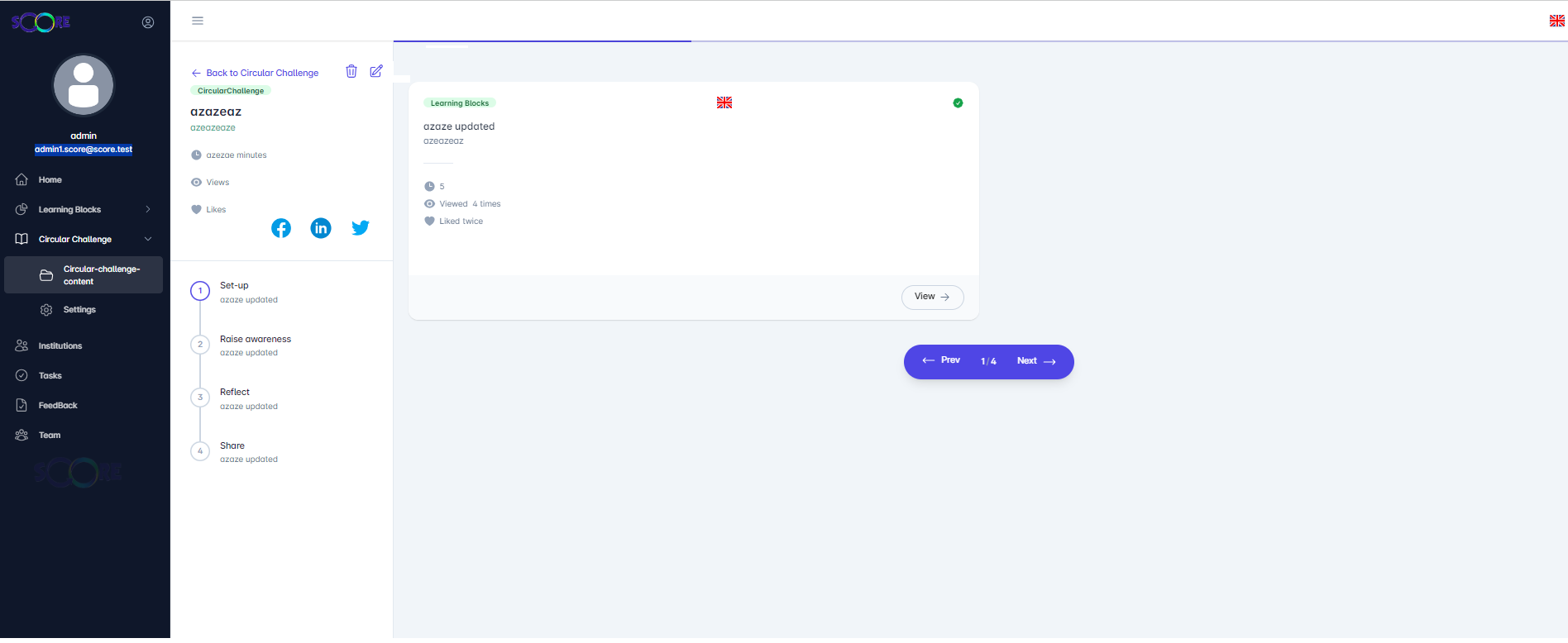The image size is (1568, 643).
Task: Go to Tasks in sidebar
Action: [x=50, y=376]
